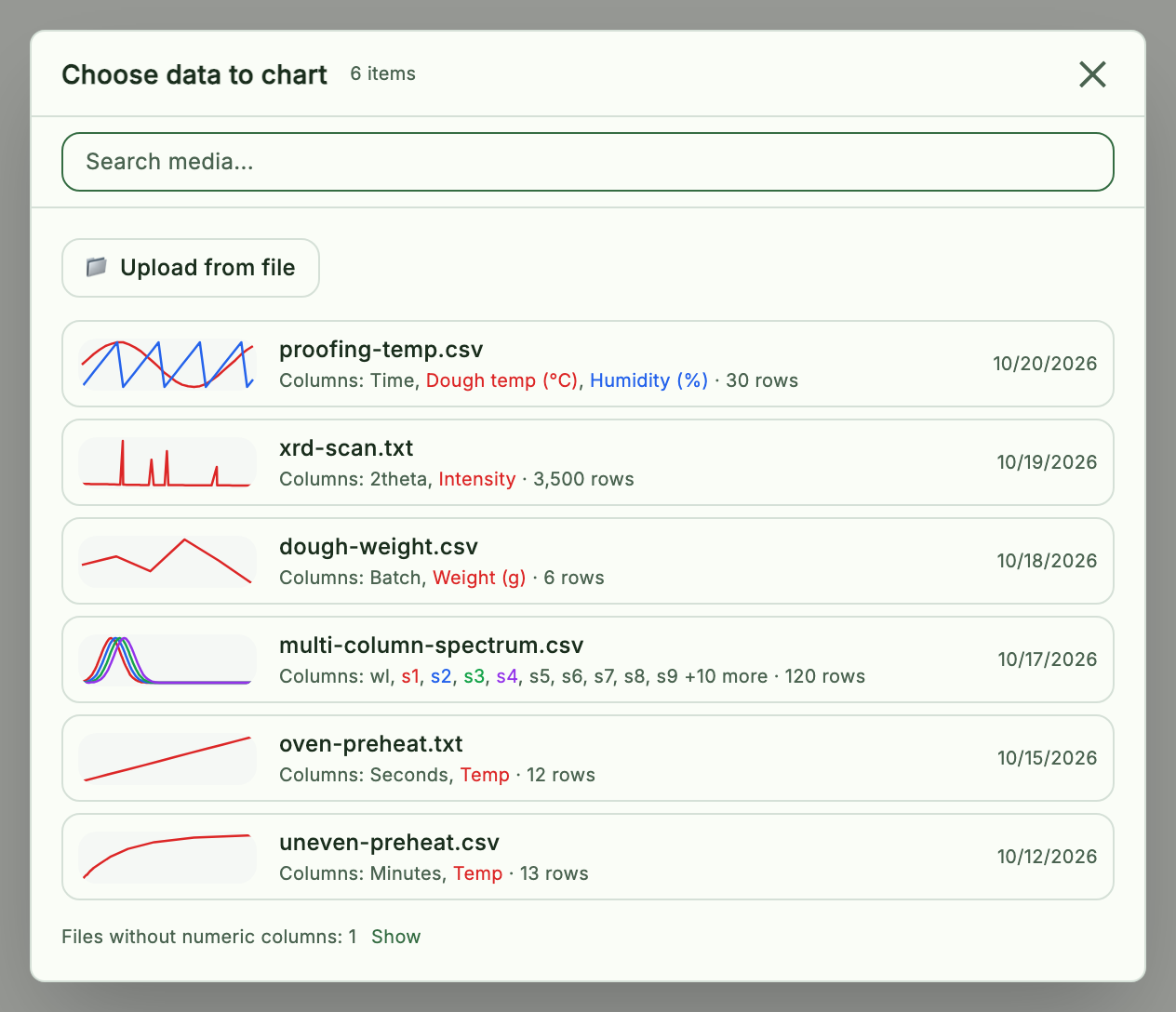Choose the uneven-preheat.csv file name
The width and height of the screenshot is (1176, 1012).
click(389, 843)
